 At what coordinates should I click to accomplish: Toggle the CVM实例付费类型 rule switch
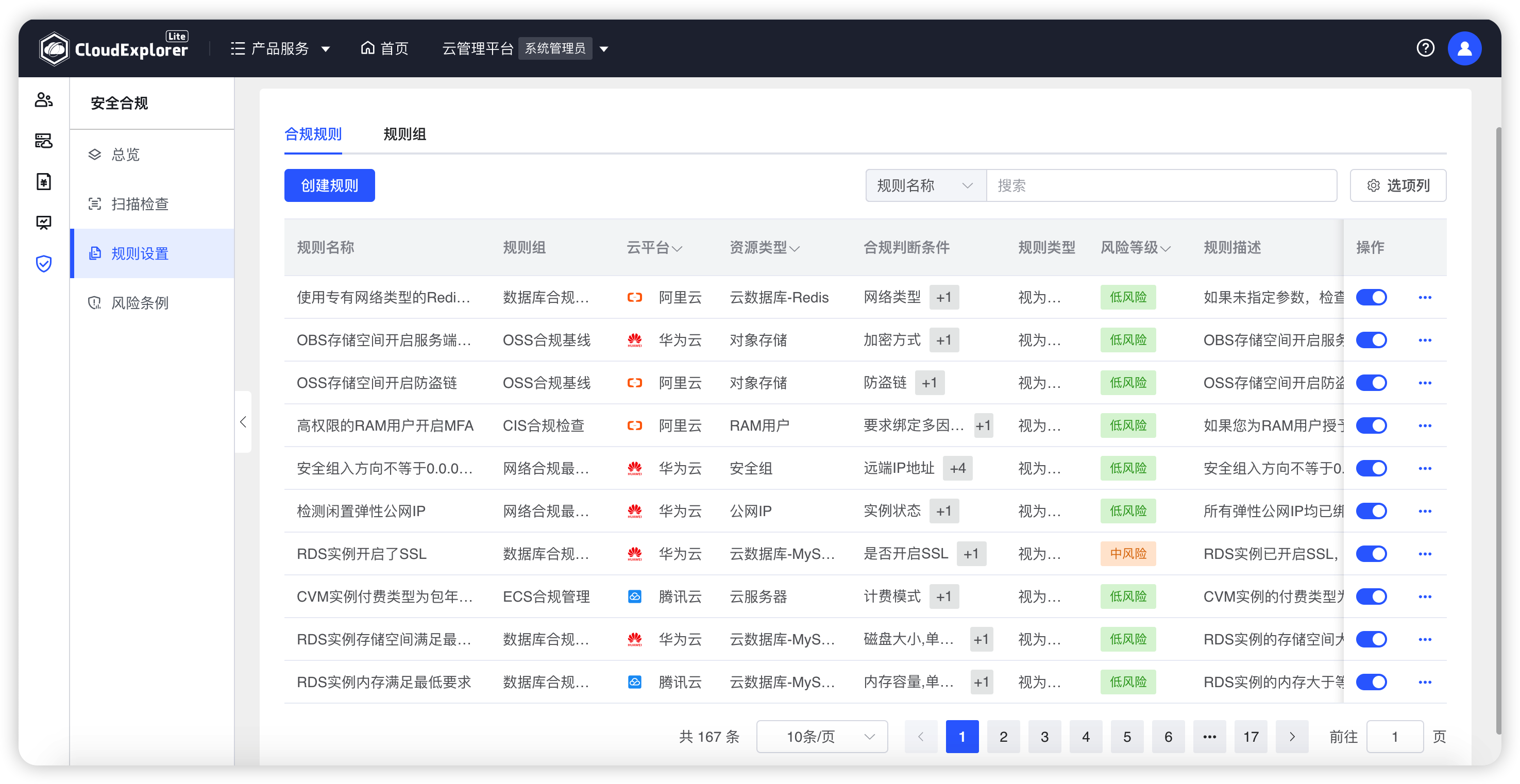[x=1371, y=596]
